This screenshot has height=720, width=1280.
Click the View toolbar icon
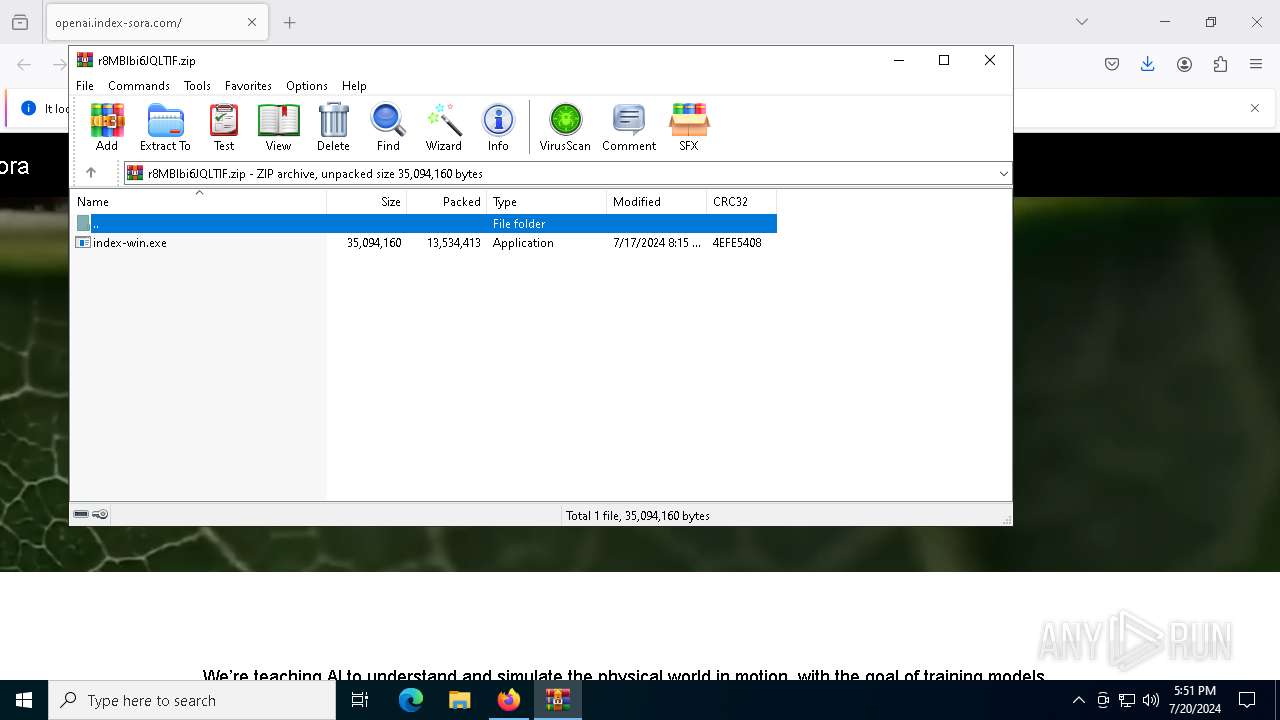tap(278, 127)
